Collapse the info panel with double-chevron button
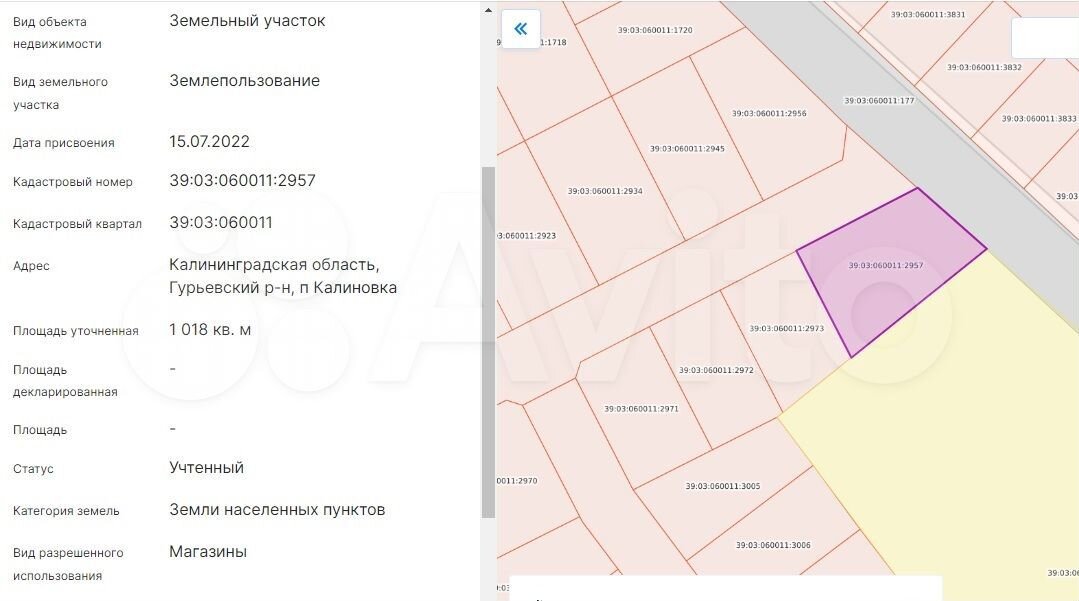 coord(520,29)
